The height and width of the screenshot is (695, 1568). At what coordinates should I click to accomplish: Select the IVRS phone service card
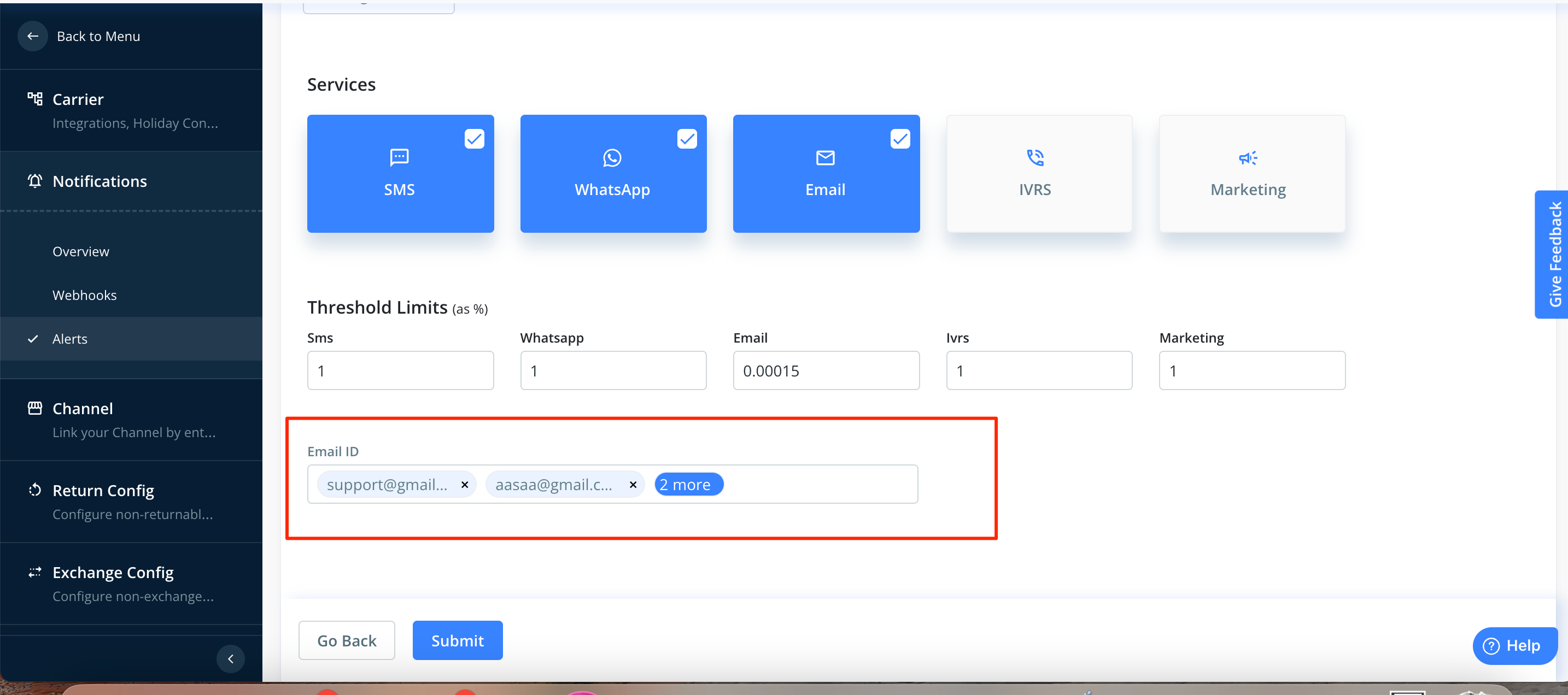click(1038, 173)
